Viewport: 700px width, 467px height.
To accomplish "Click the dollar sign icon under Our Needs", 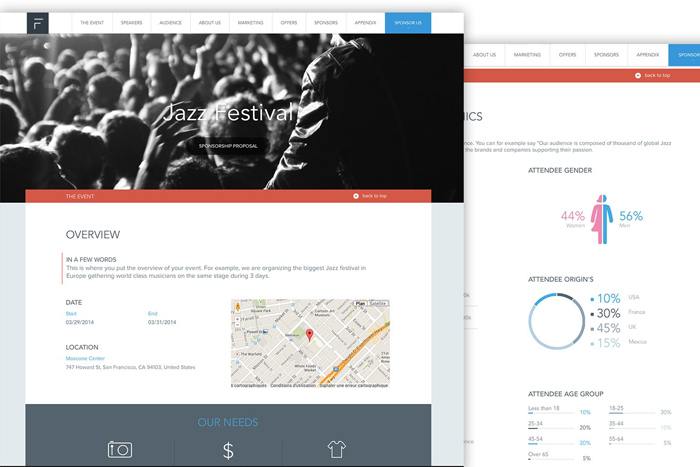I will tap(228, 450).
